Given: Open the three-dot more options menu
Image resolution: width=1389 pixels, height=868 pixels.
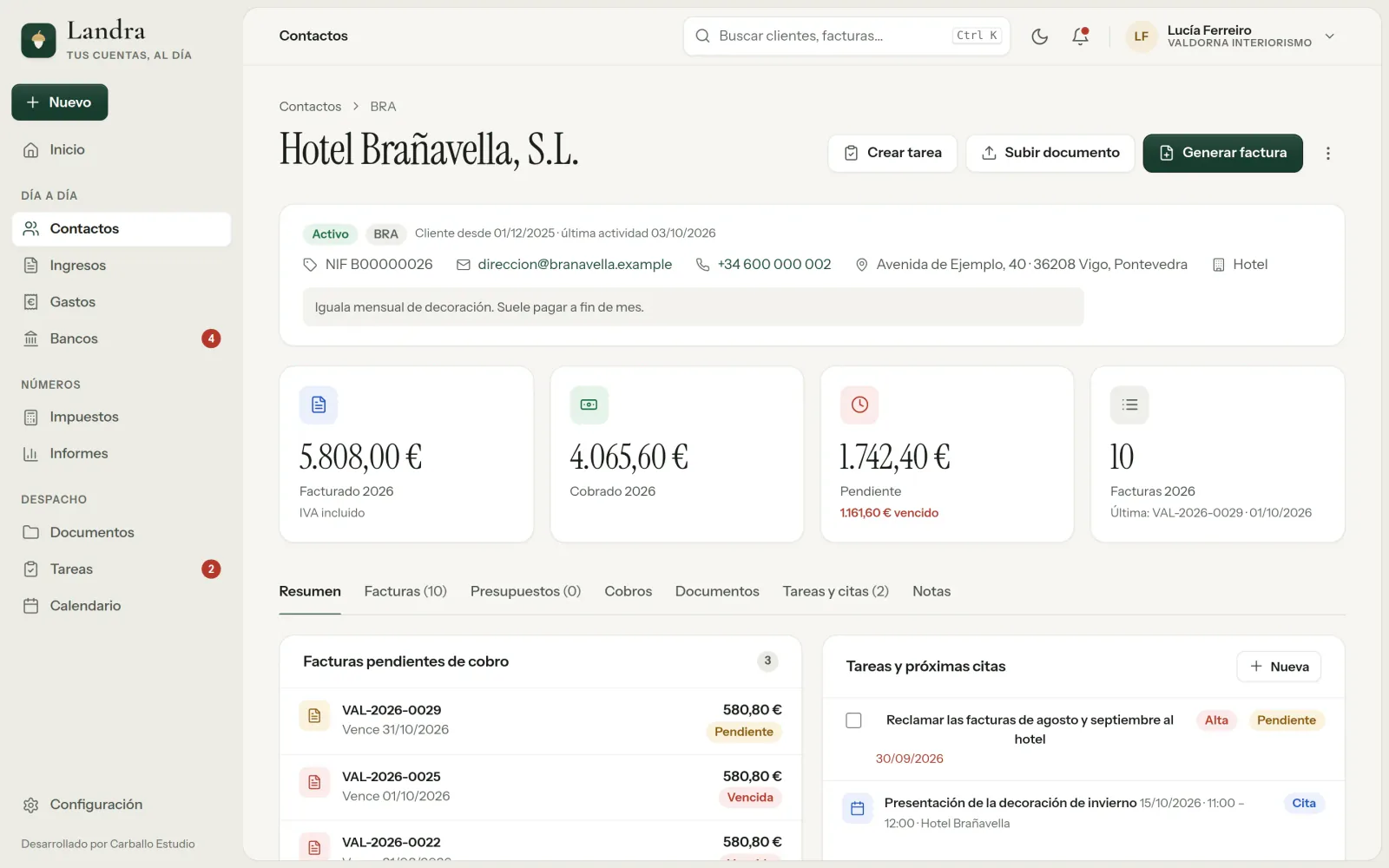Looking at the screenshot, I should pos(1327,154).
